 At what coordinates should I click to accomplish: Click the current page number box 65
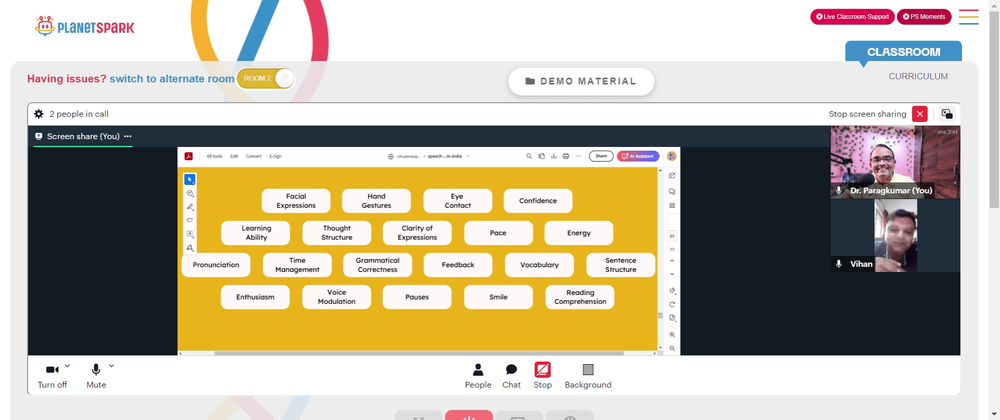click(672, 236)
